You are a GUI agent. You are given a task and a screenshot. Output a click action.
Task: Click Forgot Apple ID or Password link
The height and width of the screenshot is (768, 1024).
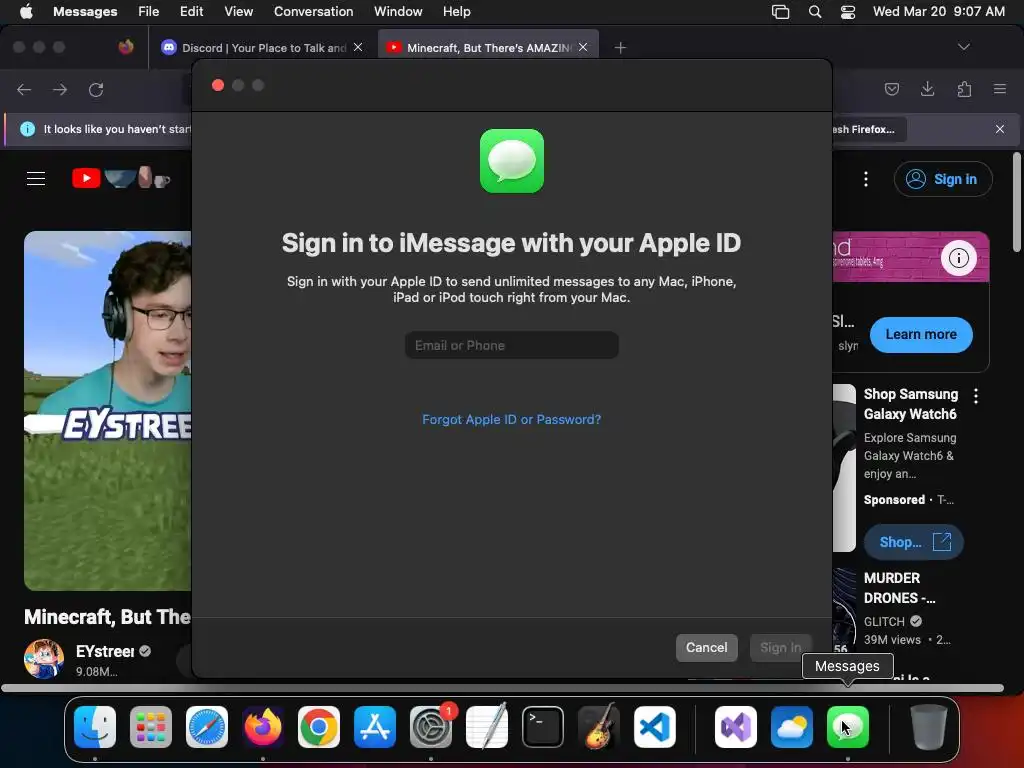[511, 419]
